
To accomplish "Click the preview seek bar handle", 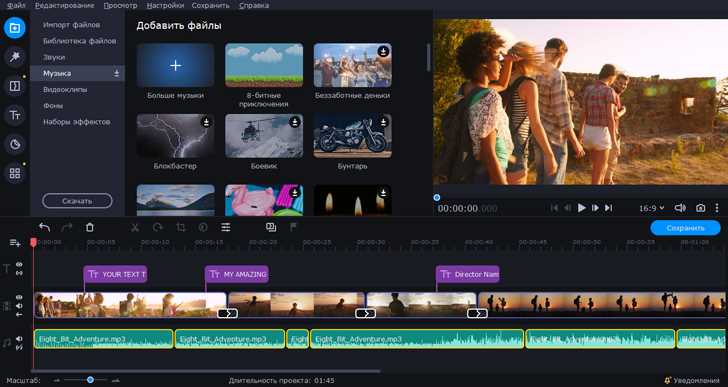I will point(436,198).
